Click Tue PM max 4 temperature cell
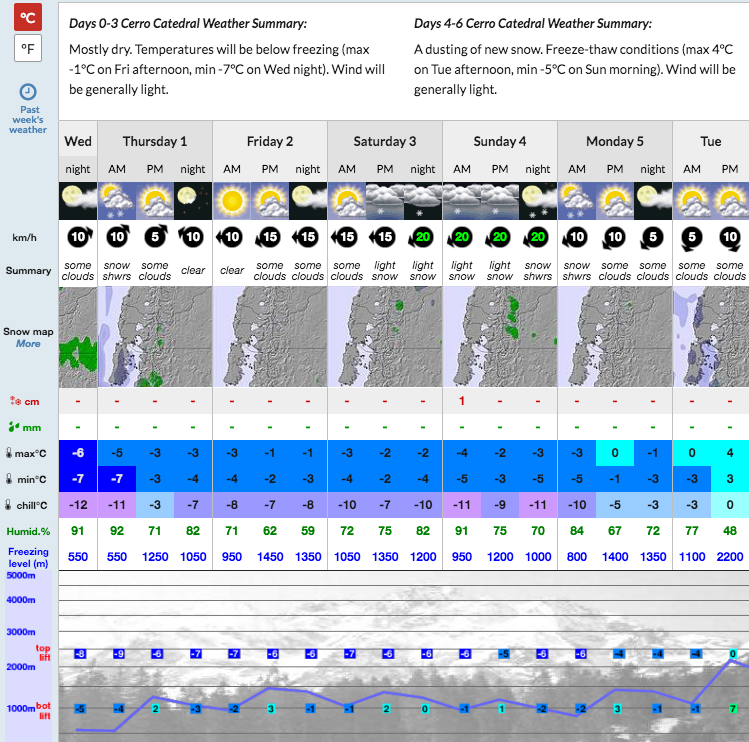The image size is (749, 742). pos(730,453)
